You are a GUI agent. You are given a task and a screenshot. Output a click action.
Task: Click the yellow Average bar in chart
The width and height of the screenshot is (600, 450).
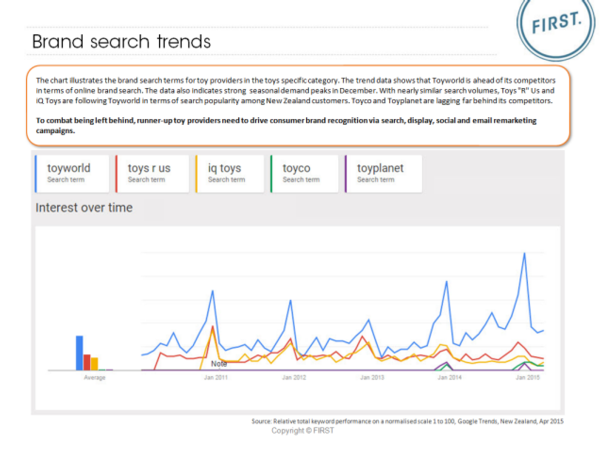(x=93, y=364)
